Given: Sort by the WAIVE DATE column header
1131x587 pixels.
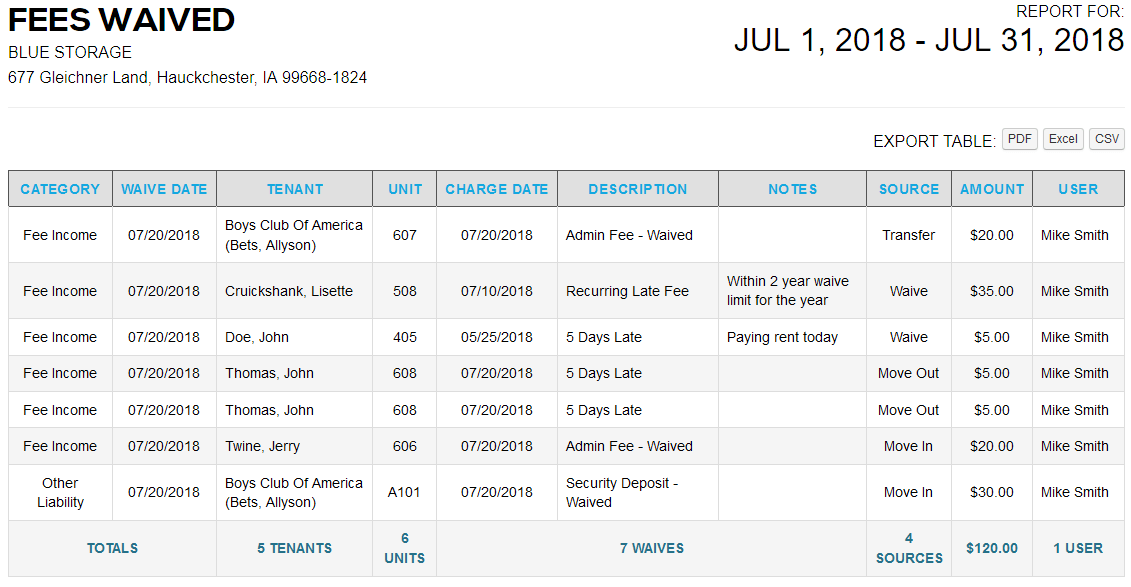Looking at the screenshot, I should click(x=165, y=188).
